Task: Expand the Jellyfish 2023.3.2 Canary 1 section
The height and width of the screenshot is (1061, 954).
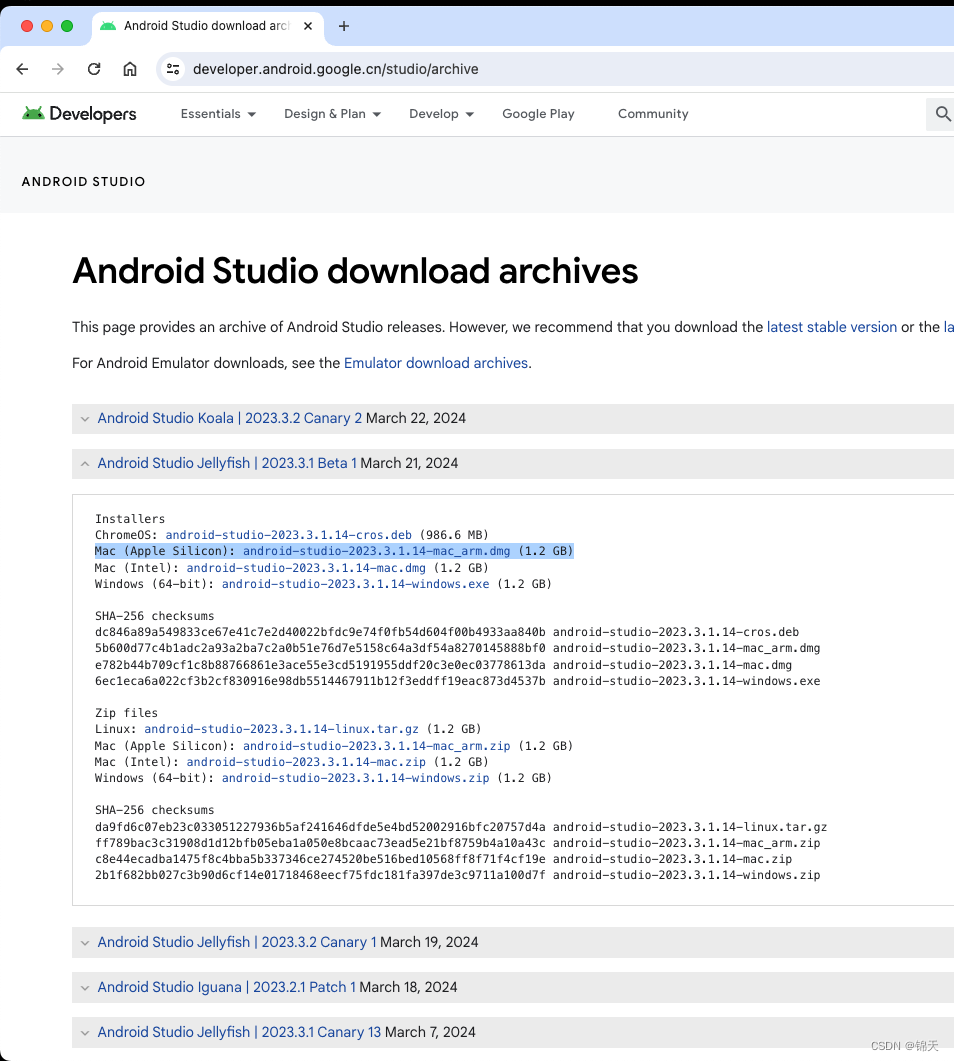Action: [x=85, y=943]
